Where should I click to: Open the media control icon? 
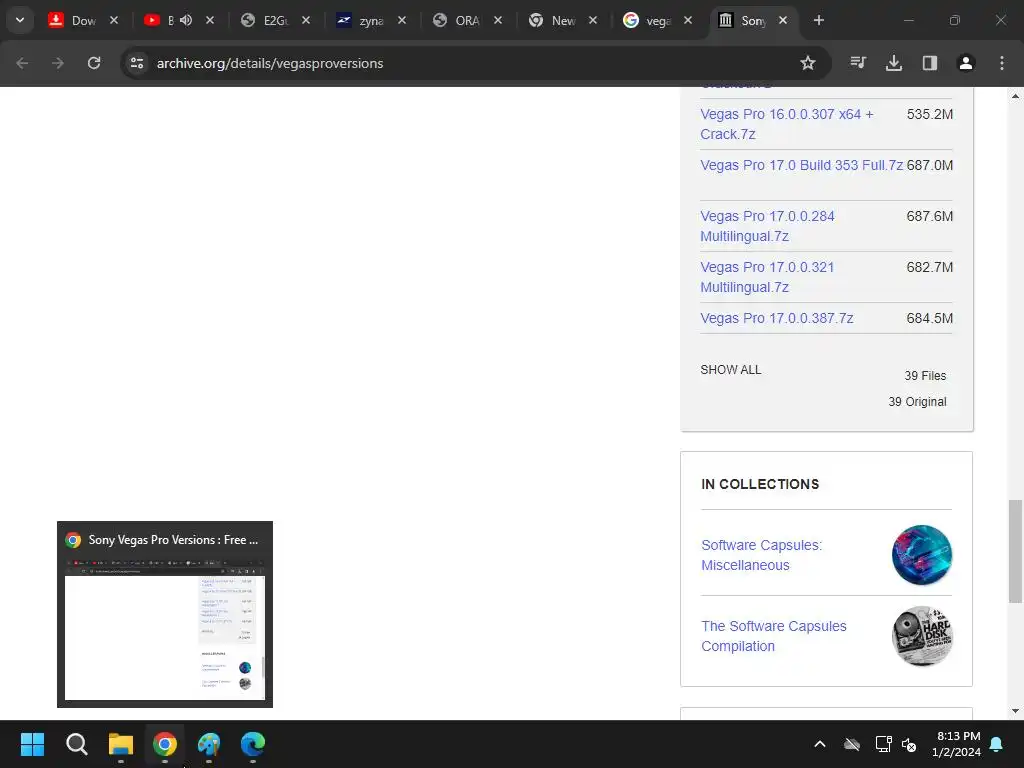click(x=858, y=63)
